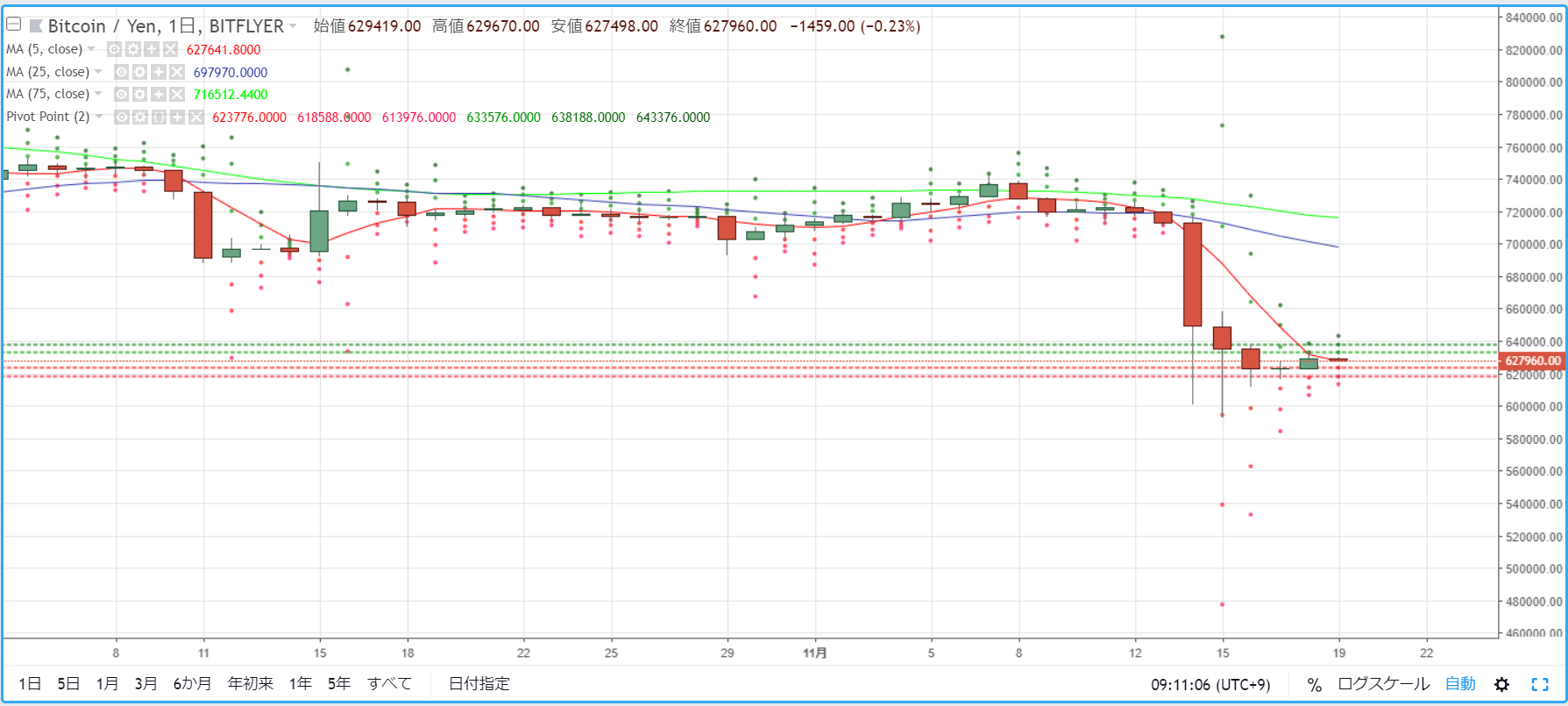Remove the Pivot Point (2) indicator
This screenshot has height=706, width=1568.
coord(195,117)
